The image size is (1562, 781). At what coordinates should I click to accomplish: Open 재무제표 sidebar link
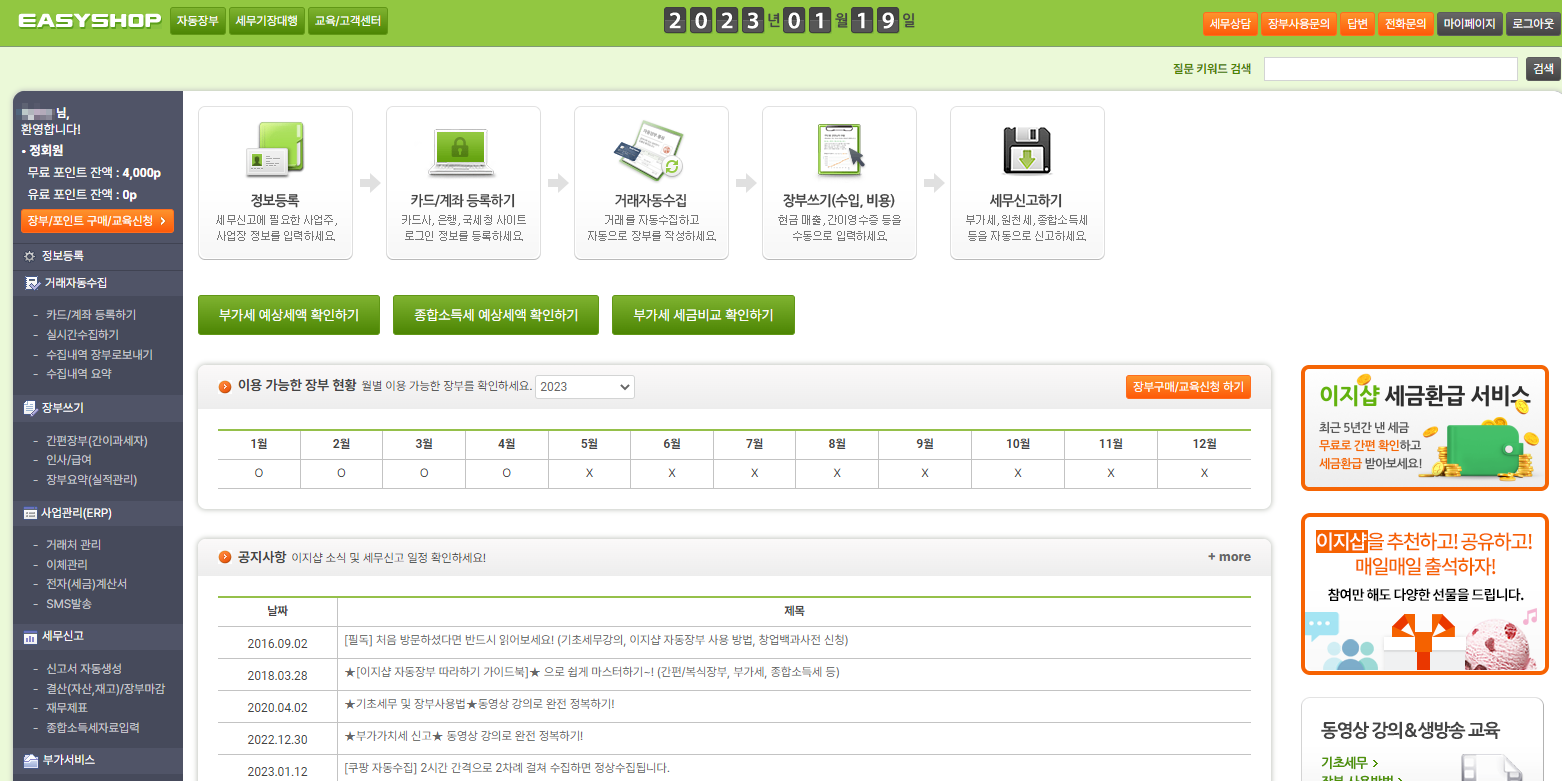pyautogui.click(x=67, y=708)
